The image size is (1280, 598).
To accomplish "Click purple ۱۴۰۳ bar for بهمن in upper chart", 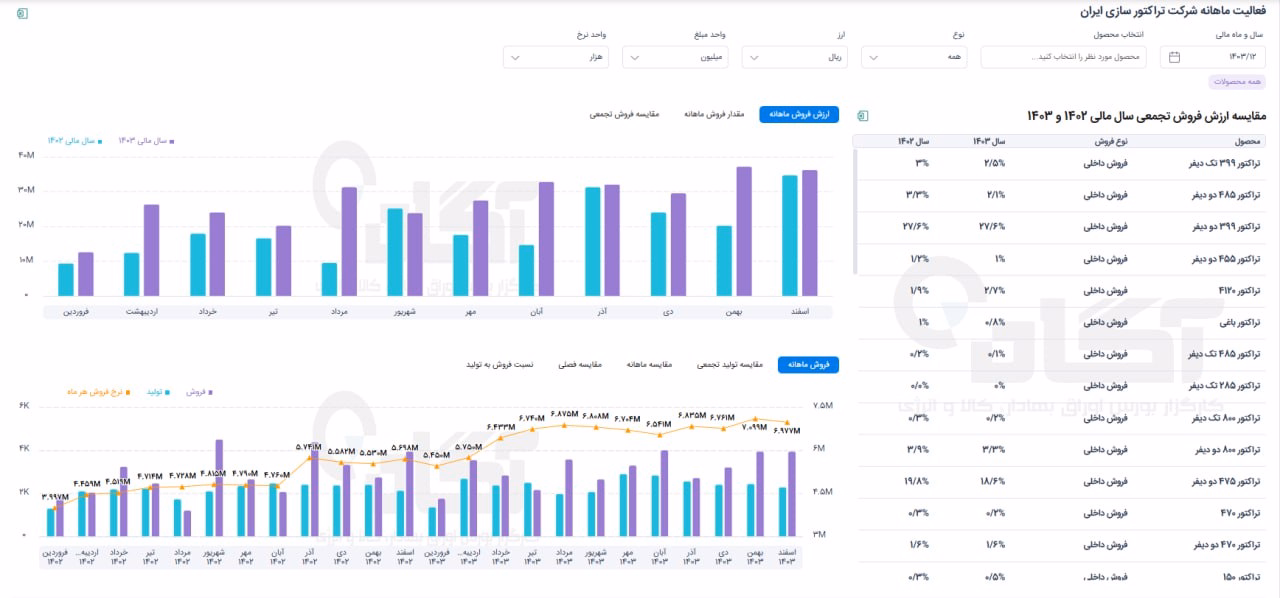I will (744, 231).
